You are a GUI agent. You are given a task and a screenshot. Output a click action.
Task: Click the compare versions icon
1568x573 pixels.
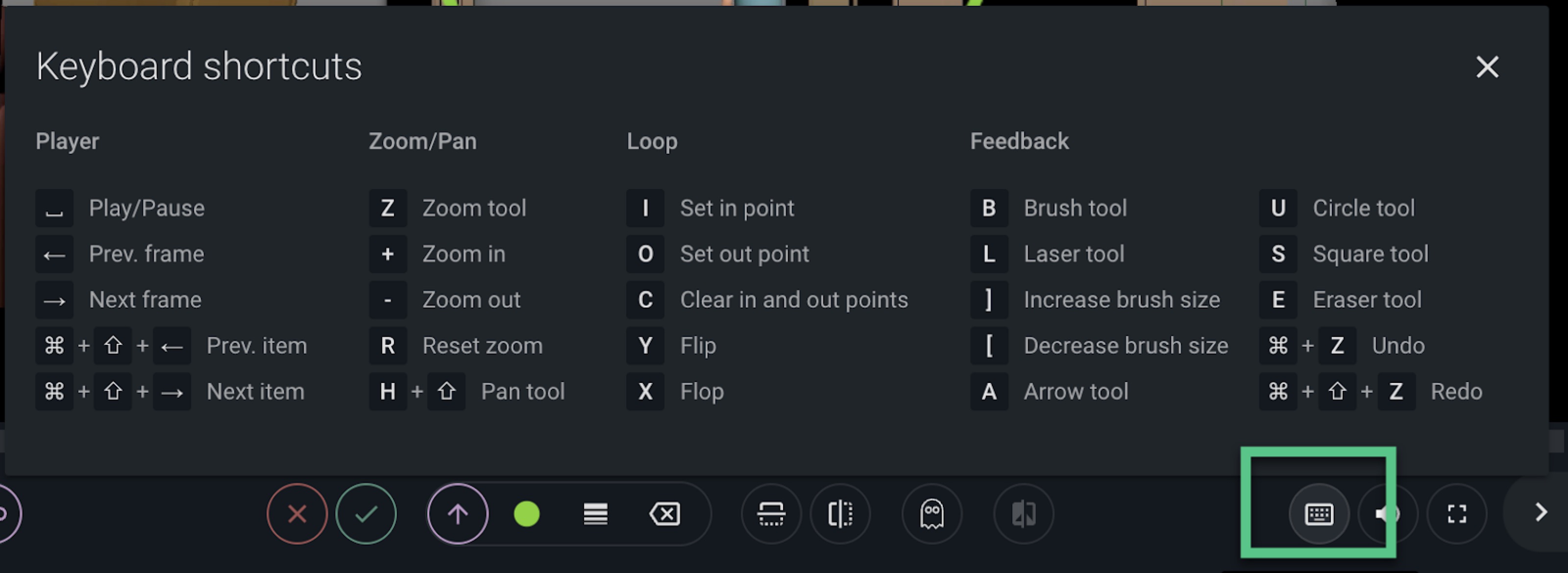1024,514
